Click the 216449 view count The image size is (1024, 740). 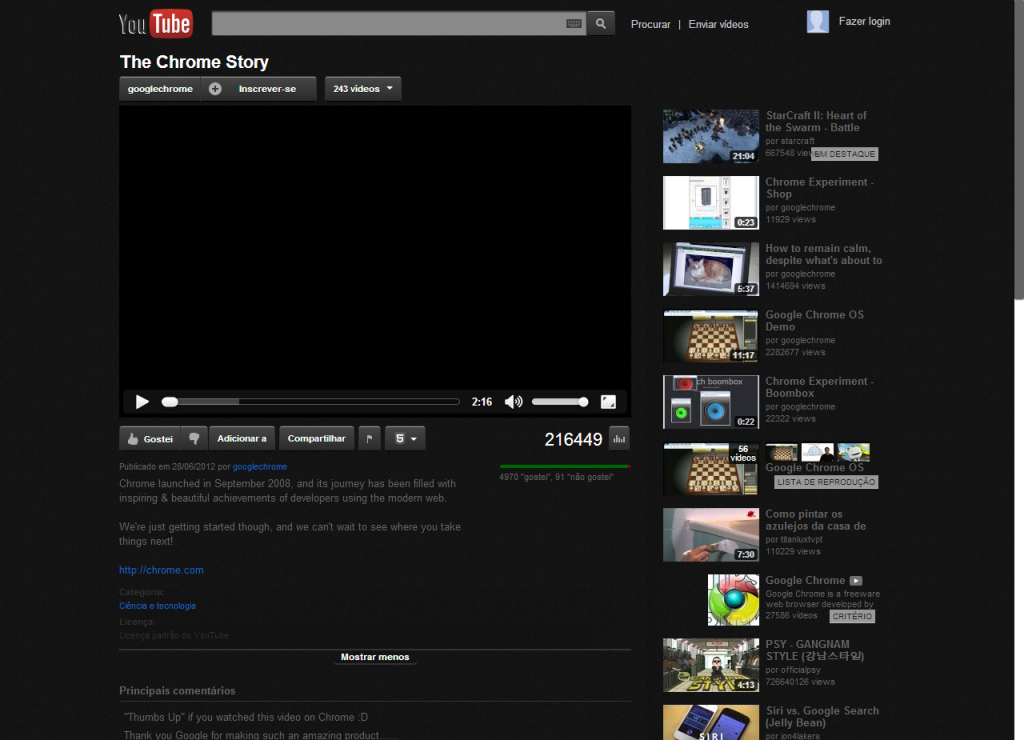point(573,440)
